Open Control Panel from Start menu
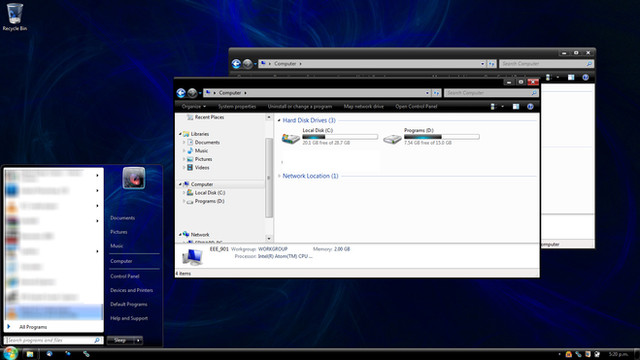The image size is (640, 360). point(124,276)
